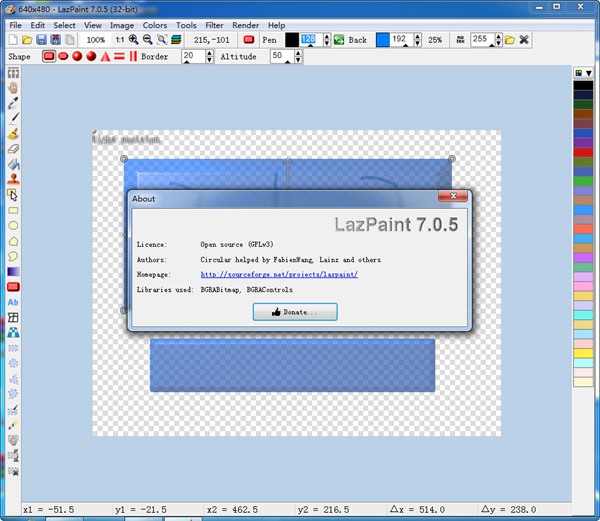This screenshot has width=600, height=521.
Task: Select the Eraser tool
Action: point(14,148)
